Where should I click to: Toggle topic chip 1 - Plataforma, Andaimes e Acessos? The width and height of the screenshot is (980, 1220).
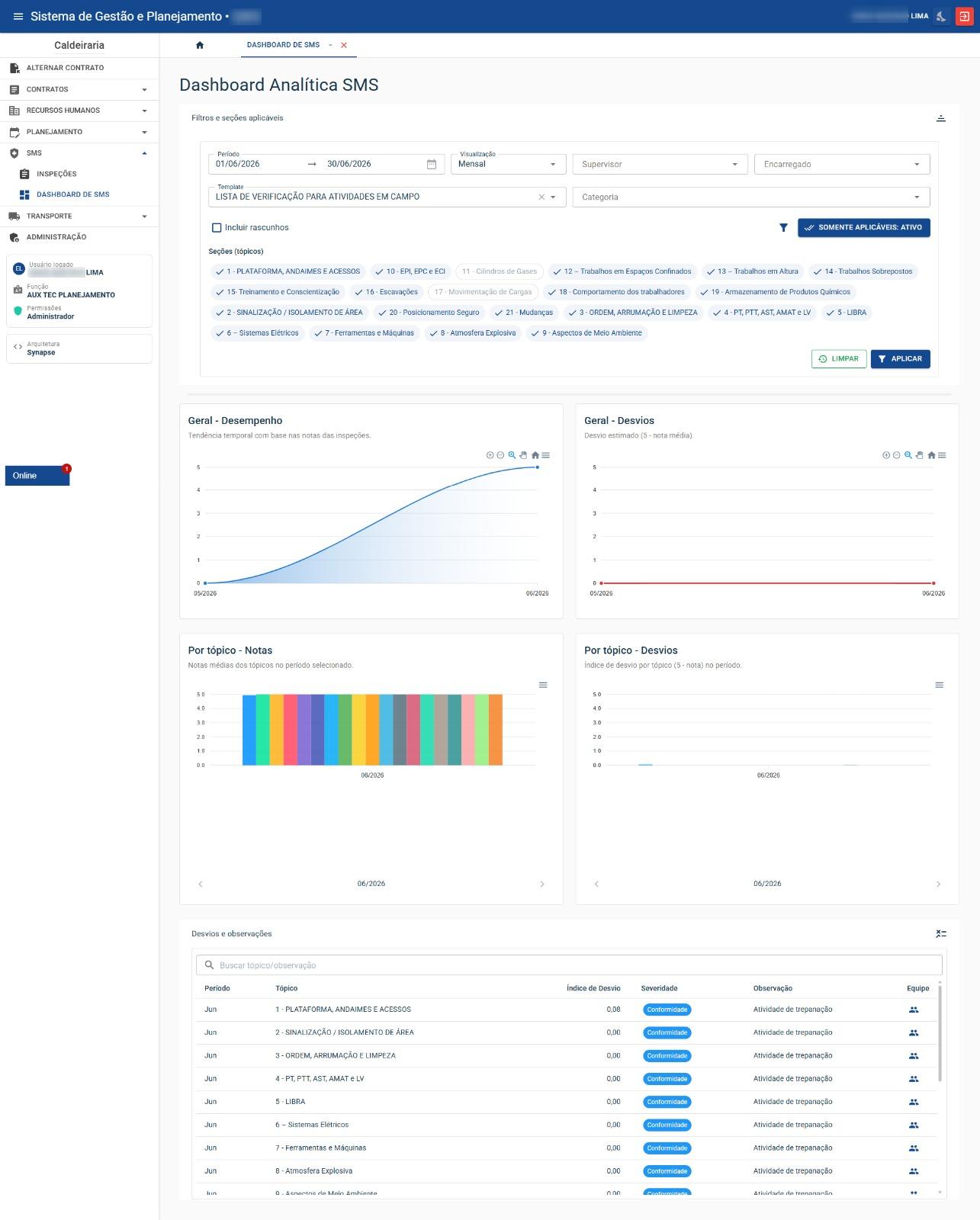[288, 271]
